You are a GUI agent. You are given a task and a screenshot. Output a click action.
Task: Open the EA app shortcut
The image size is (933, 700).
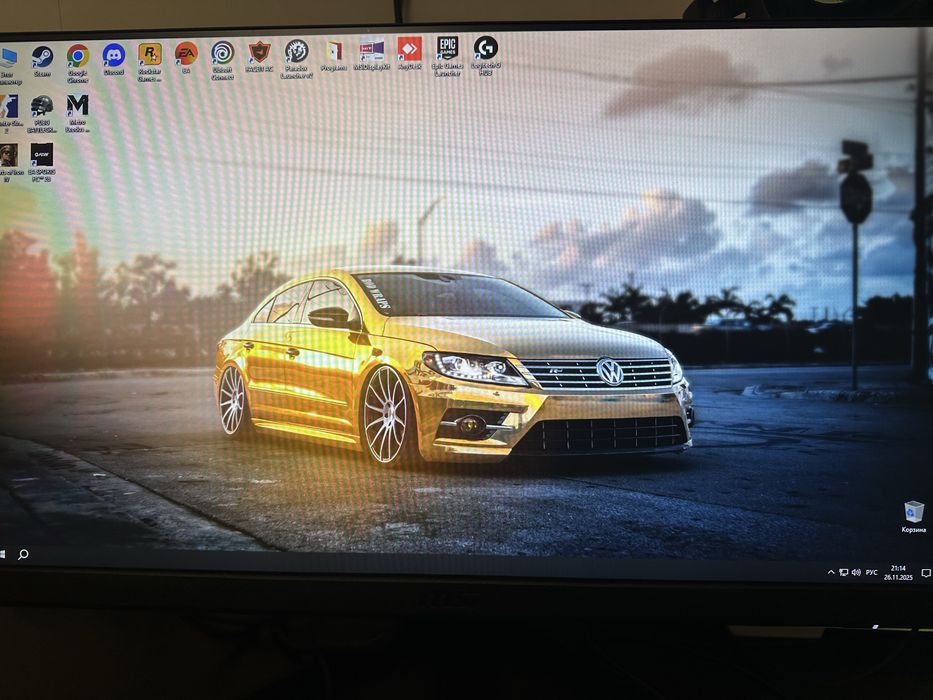tap(186, 57)
